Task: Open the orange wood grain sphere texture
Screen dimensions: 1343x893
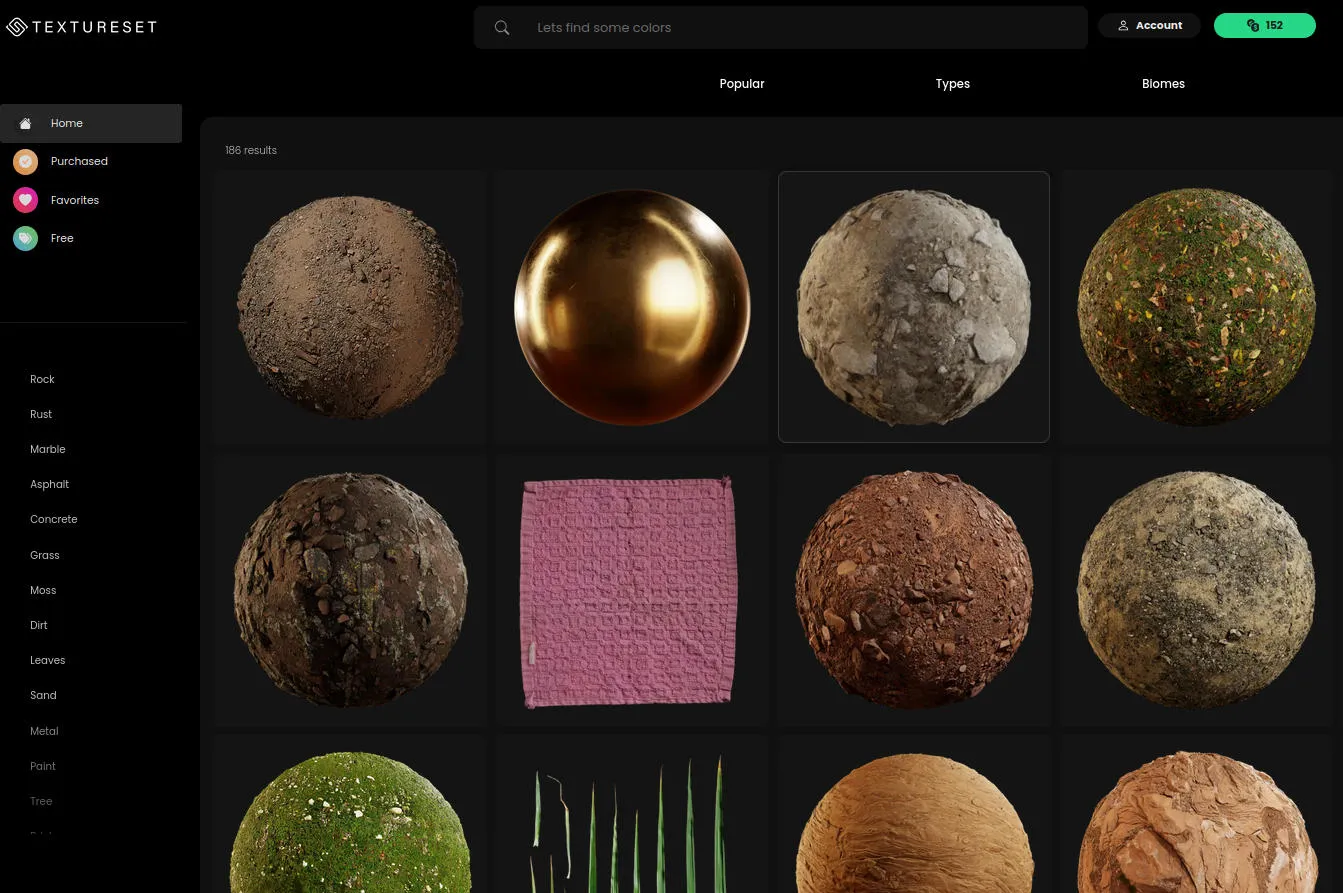Action: (914, 815)
